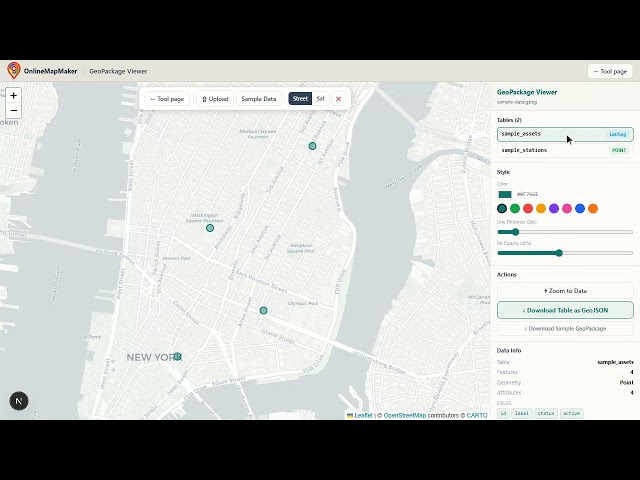
Task: Switch basemap to Sat
Action: [320, 99]
